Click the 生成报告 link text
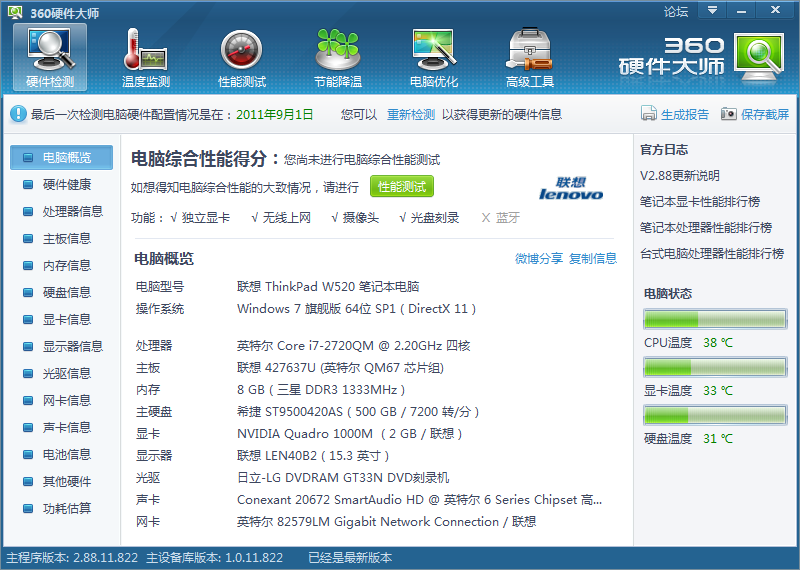The height and width of the screenshot is (570, 800). [x=685, y=114]
